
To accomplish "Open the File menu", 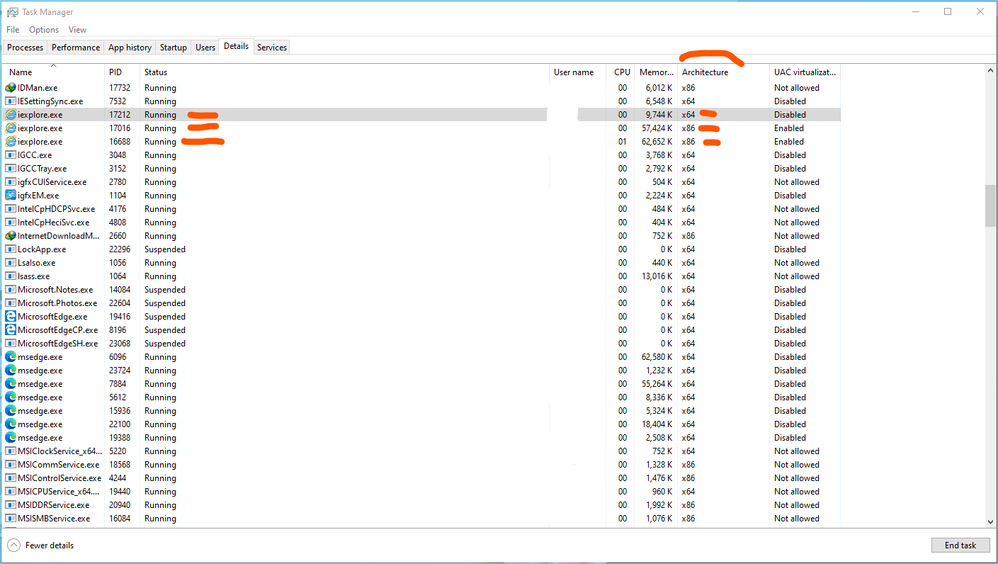I will (x=13, y=29).
